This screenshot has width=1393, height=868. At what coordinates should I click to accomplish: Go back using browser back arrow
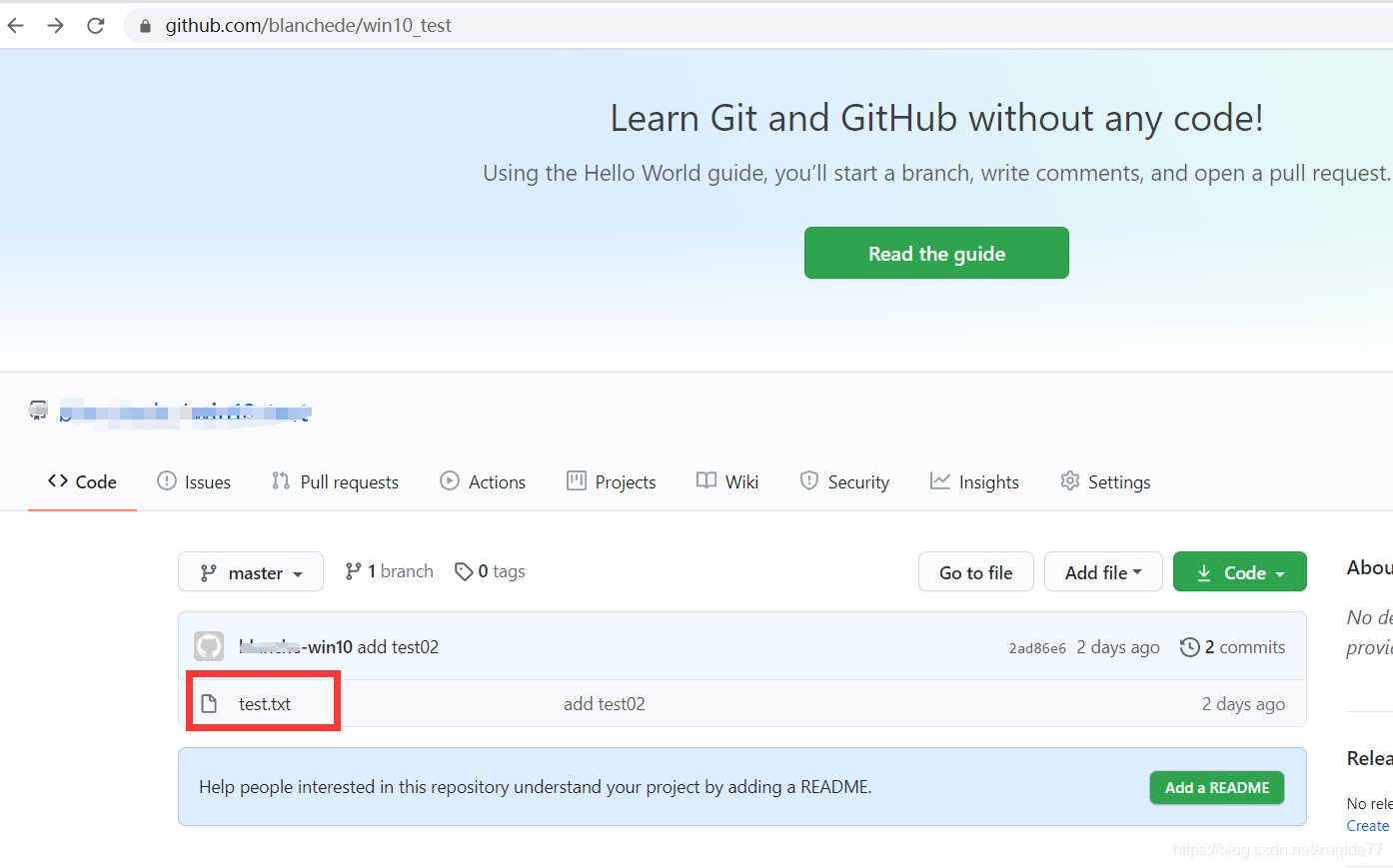coord(16,26)
